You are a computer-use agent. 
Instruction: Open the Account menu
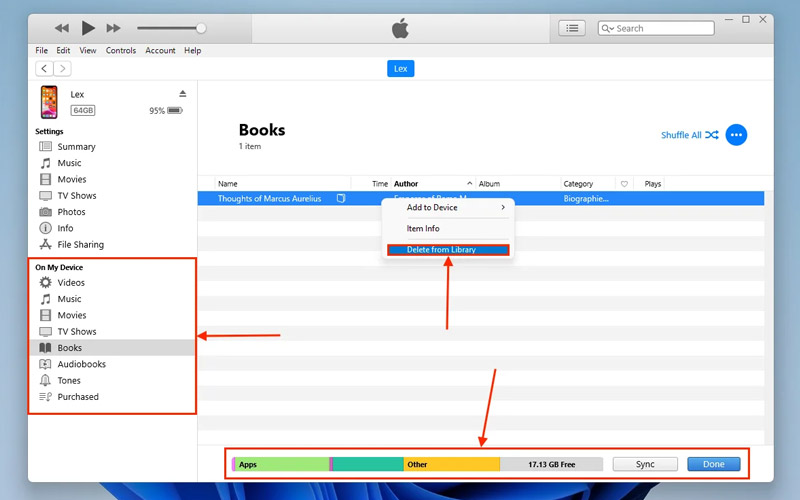(x=160, y=50)
